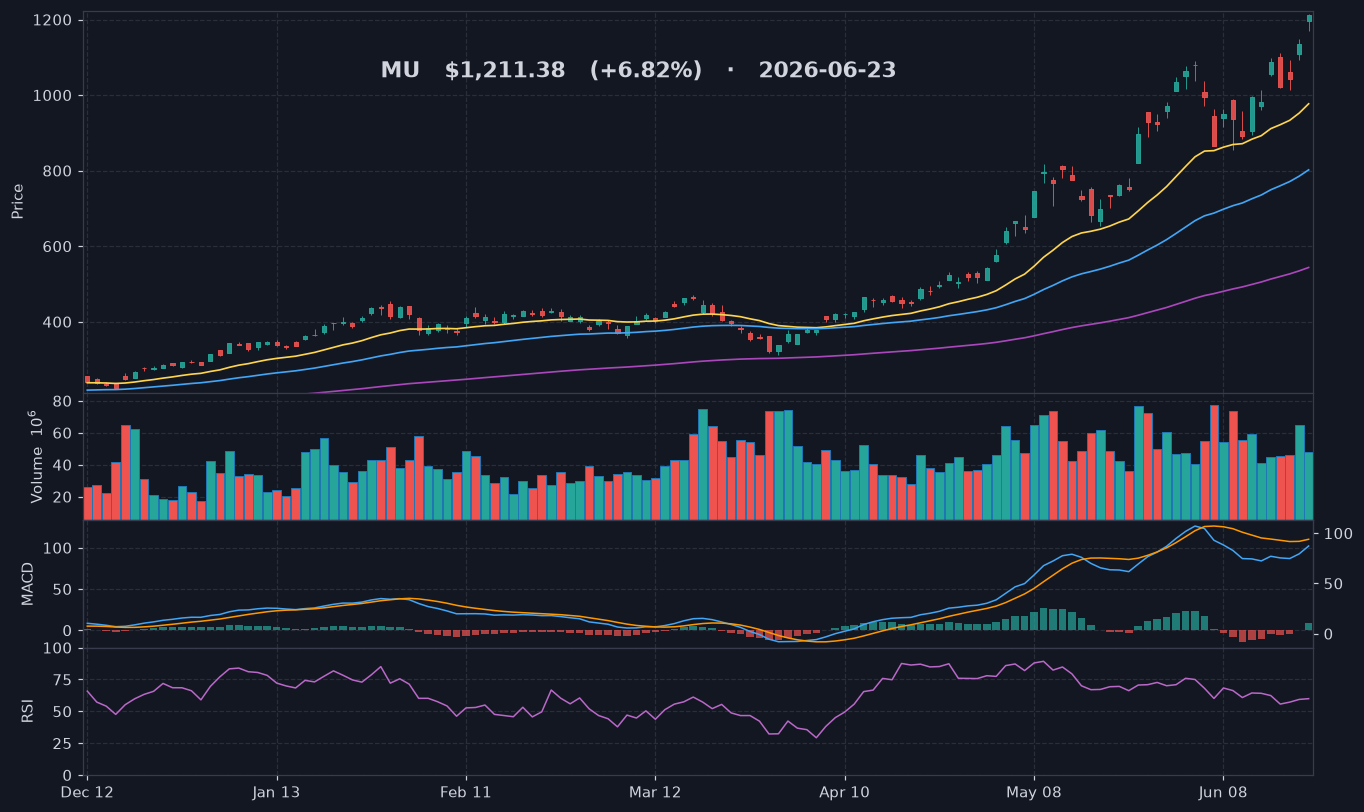Click the 100 tick on the left MACD axis

(57, 549)
